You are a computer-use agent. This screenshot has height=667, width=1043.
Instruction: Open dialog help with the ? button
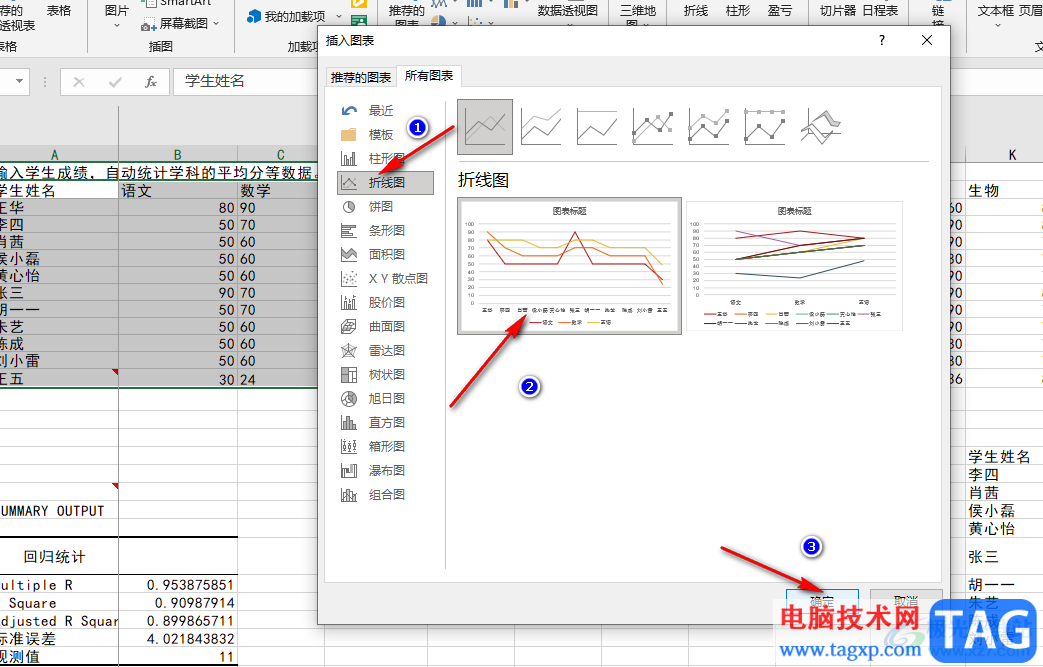882,41
